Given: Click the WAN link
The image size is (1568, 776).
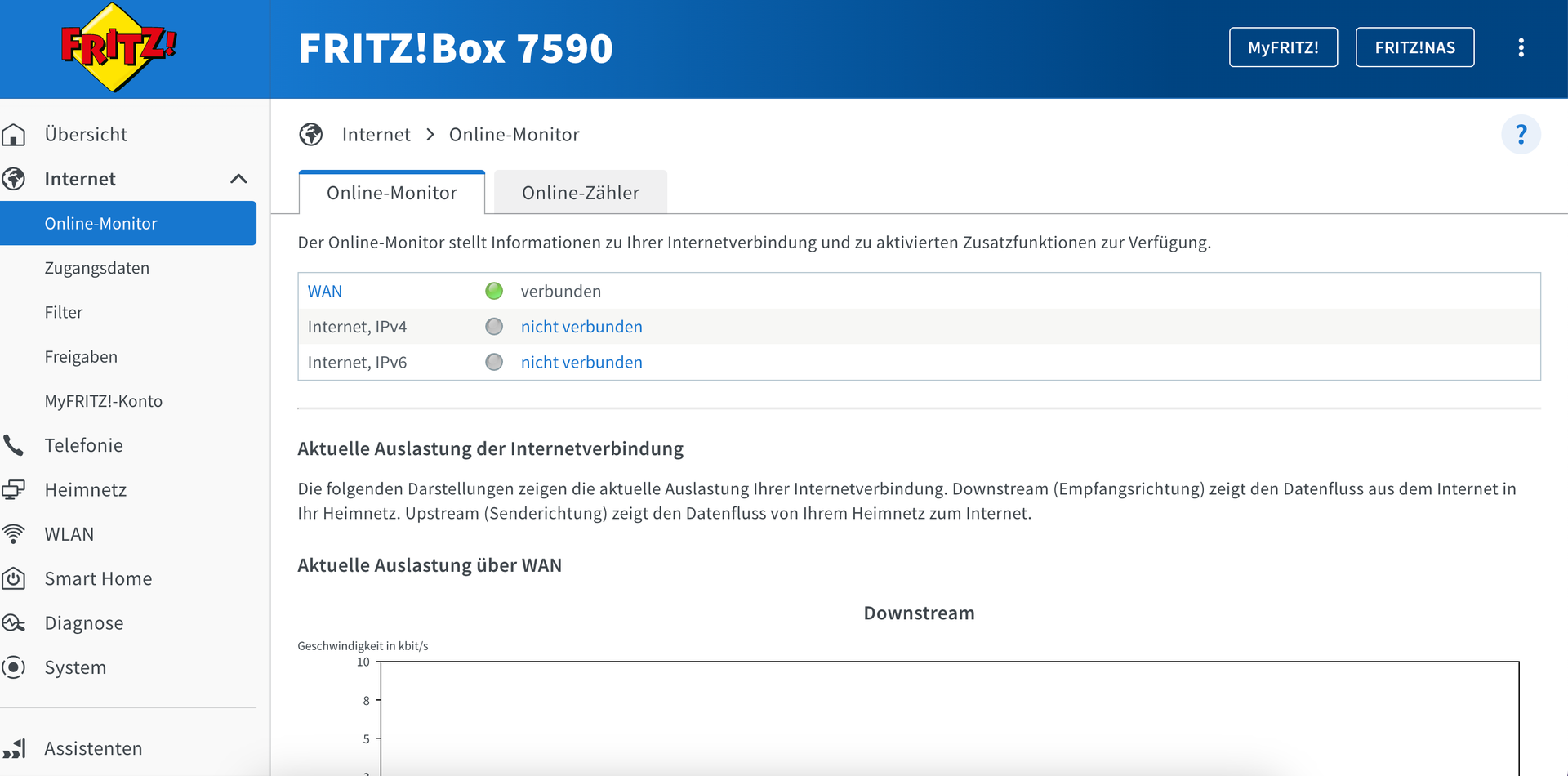Looking at the screenshot, I should (x=325, y=292).
